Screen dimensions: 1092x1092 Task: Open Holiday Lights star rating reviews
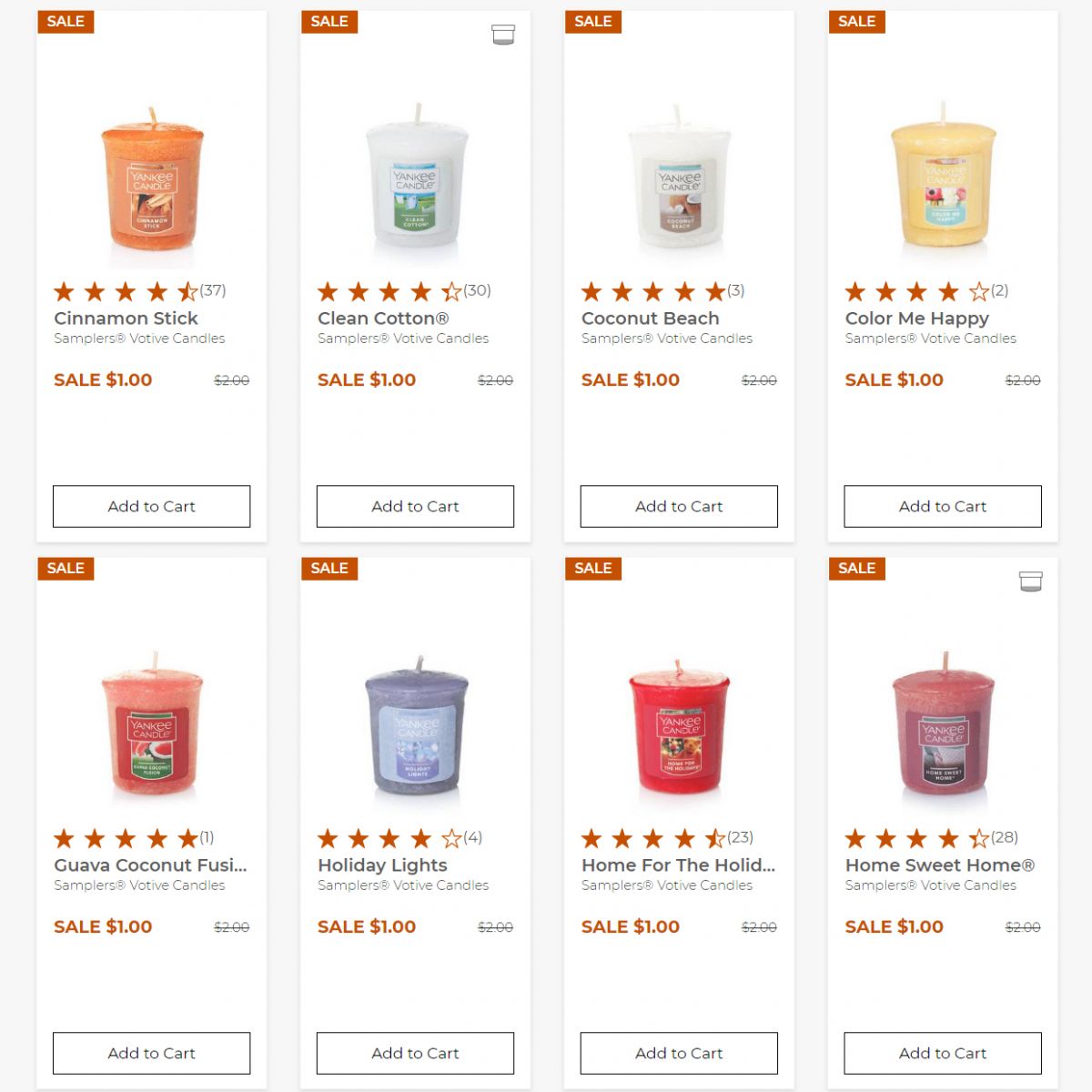399,838
